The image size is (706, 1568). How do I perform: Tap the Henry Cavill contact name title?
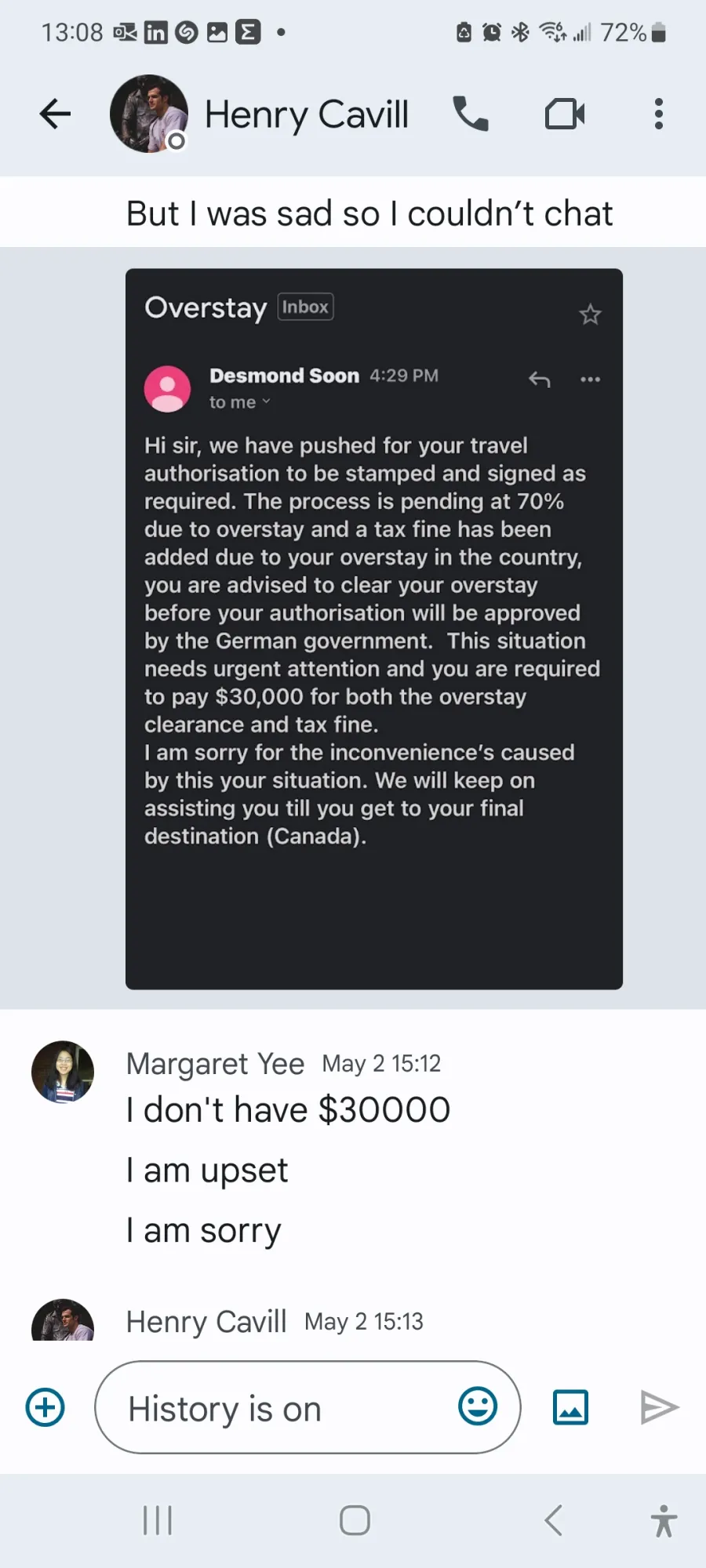coord(307,114)
